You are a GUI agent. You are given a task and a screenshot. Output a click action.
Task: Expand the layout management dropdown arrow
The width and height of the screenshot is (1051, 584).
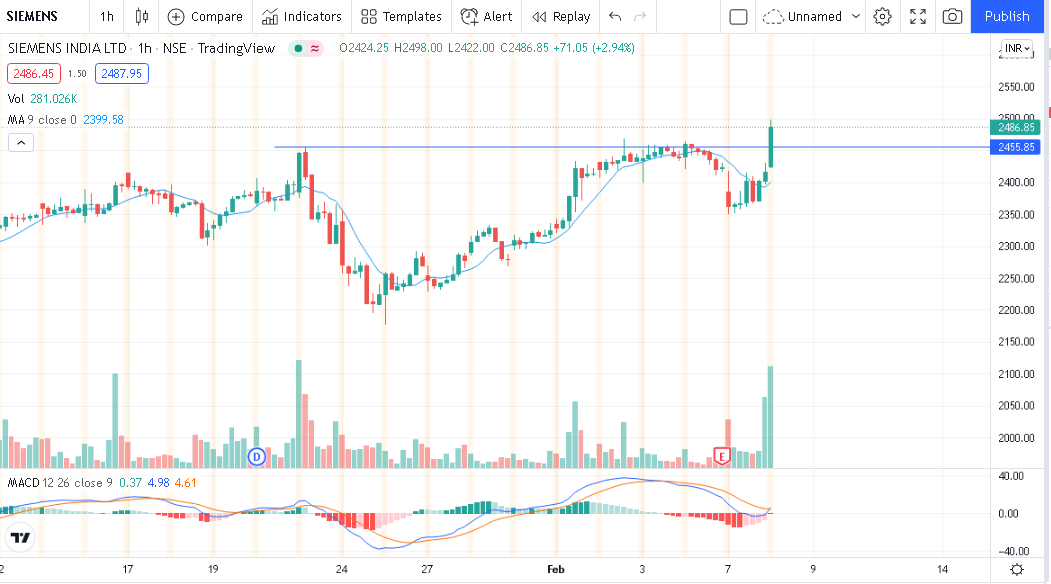855,16
